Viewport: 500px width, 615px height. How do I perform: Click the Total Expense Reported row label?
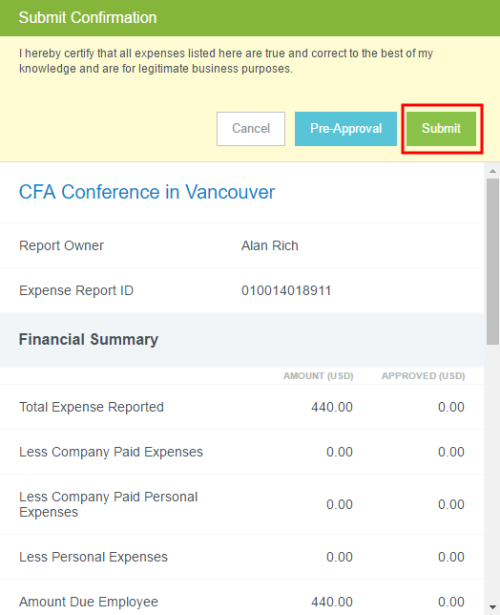pos(91,407)
